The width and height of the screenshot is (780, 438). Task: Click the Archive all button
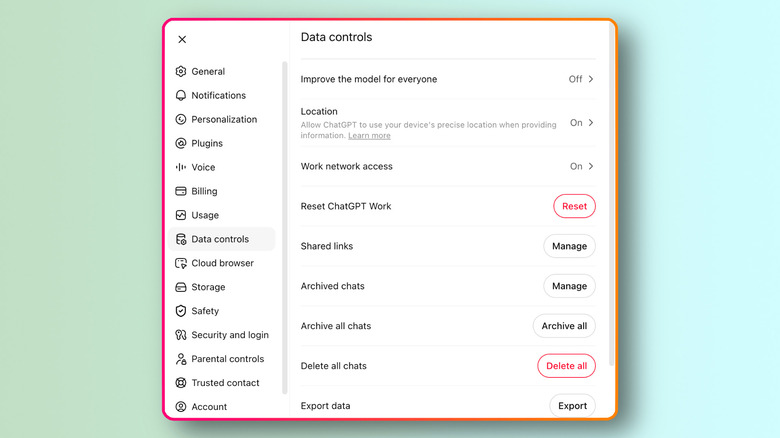tap(564, 326)
